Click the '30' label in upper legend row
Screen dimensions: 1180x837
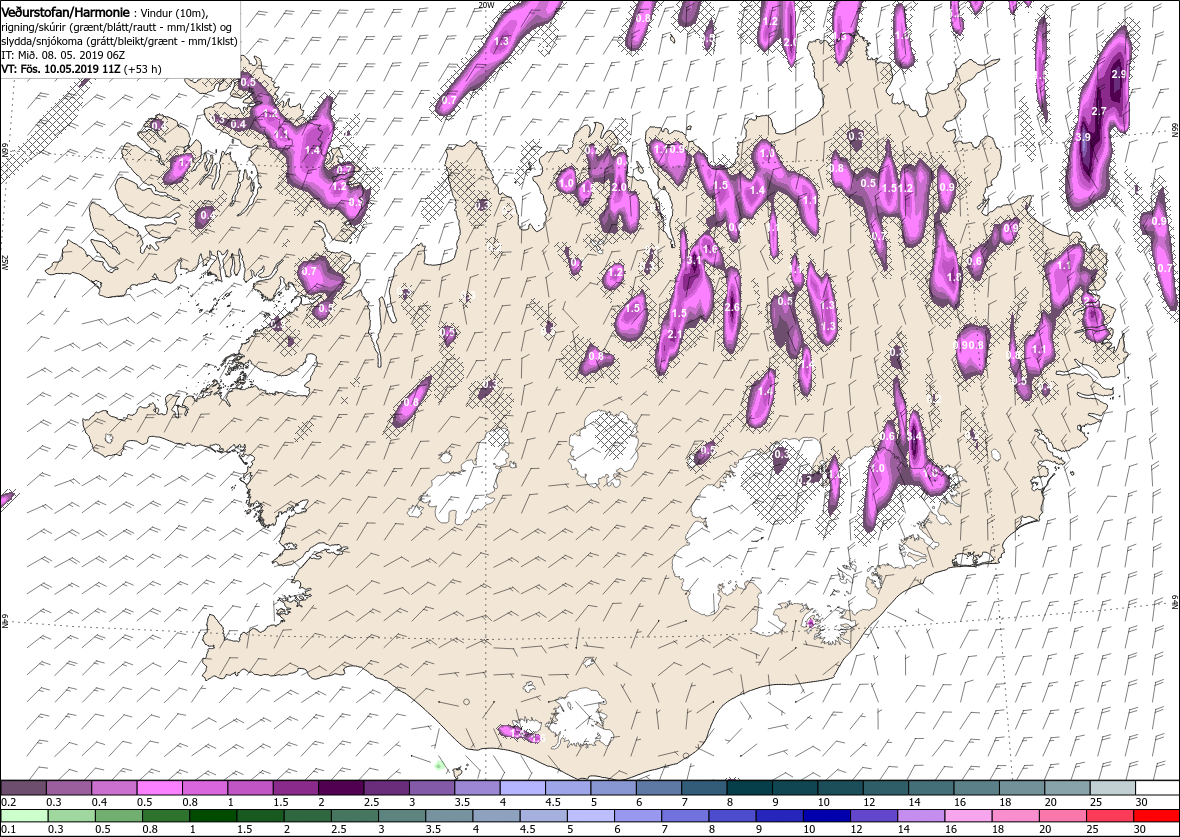pos(1142,802)
